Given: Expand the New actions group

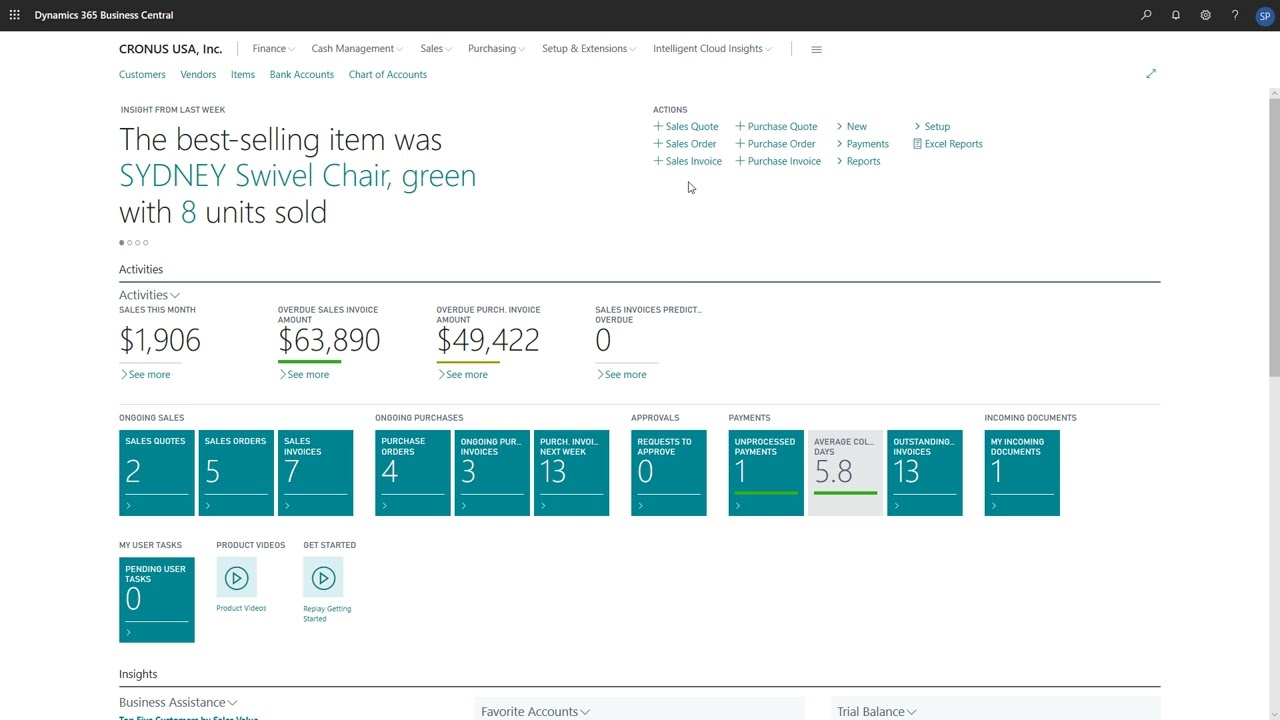Looking at the screenshot, I should 852,127.
